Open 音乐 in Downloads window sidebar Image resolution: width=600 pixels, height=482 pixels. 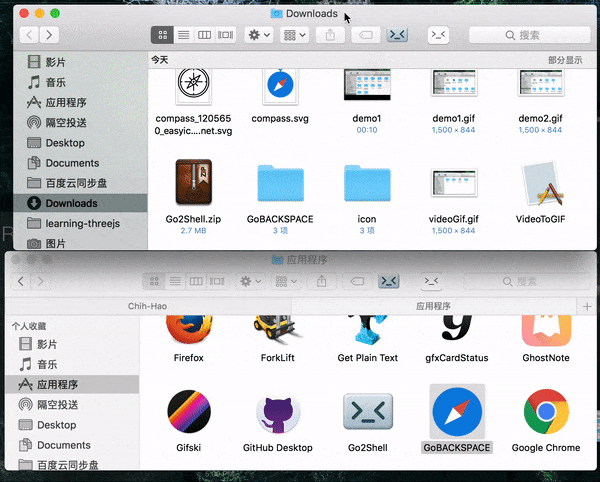pyautogui.click(x=80, y=82)
